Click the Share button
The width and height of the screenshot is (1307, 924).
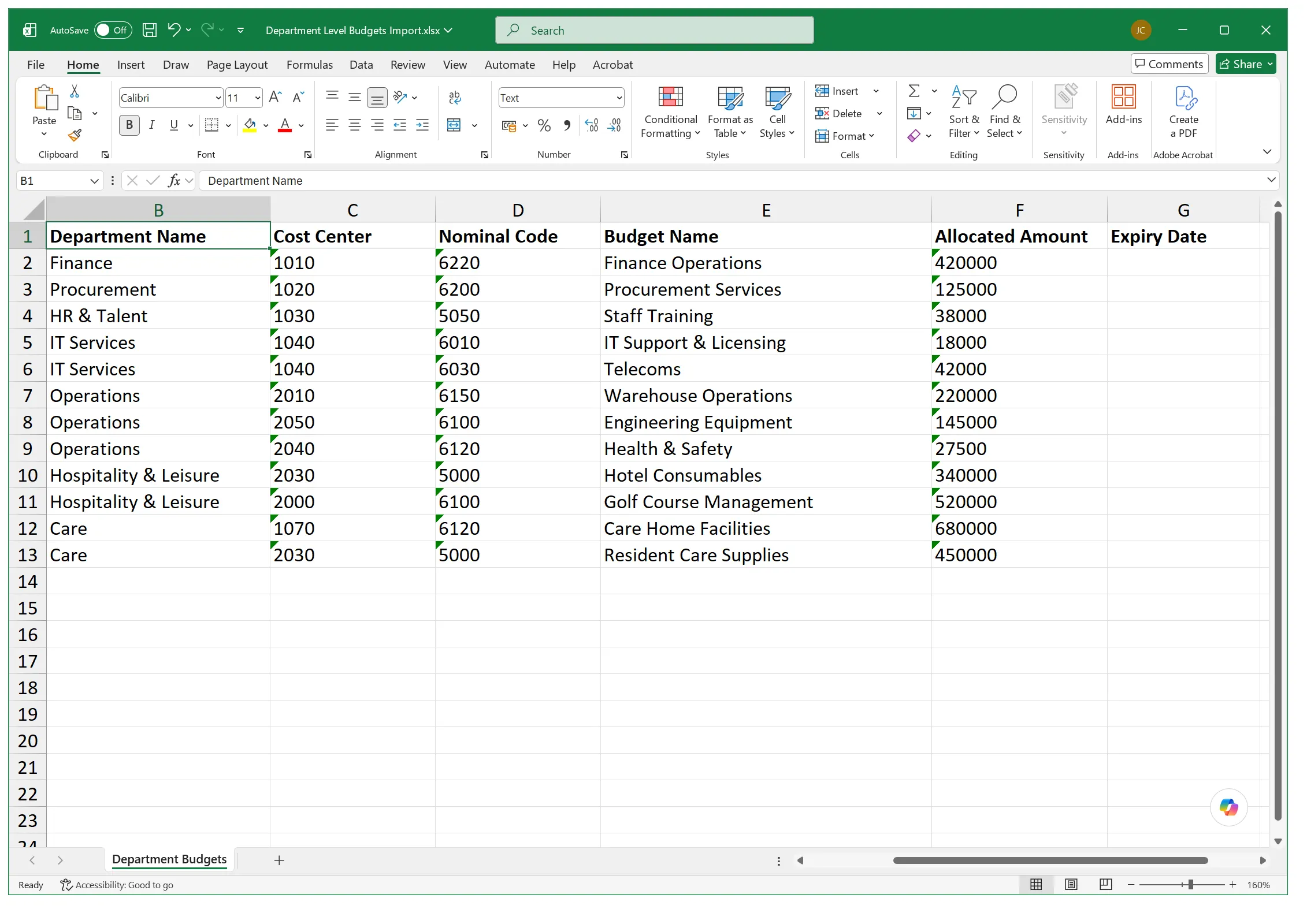[1246, 64]
